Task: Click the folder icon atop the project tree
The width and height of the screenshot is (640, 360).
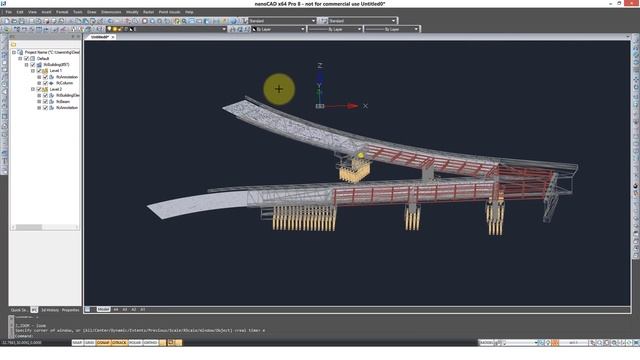Action: click(13, 44)
